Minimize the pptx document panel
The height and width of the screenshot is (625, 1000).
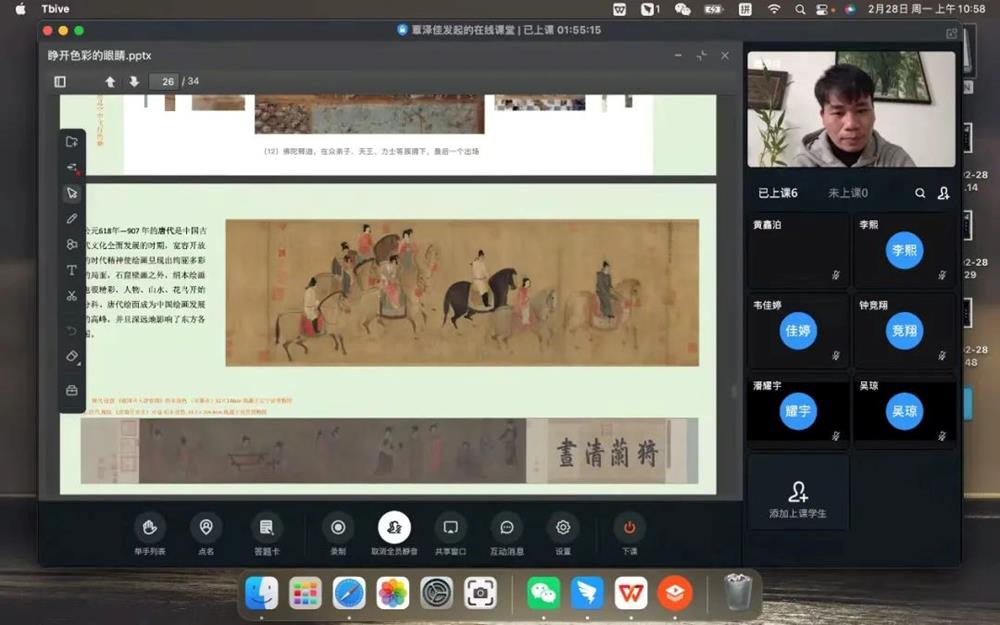click(x=678, y=56)
